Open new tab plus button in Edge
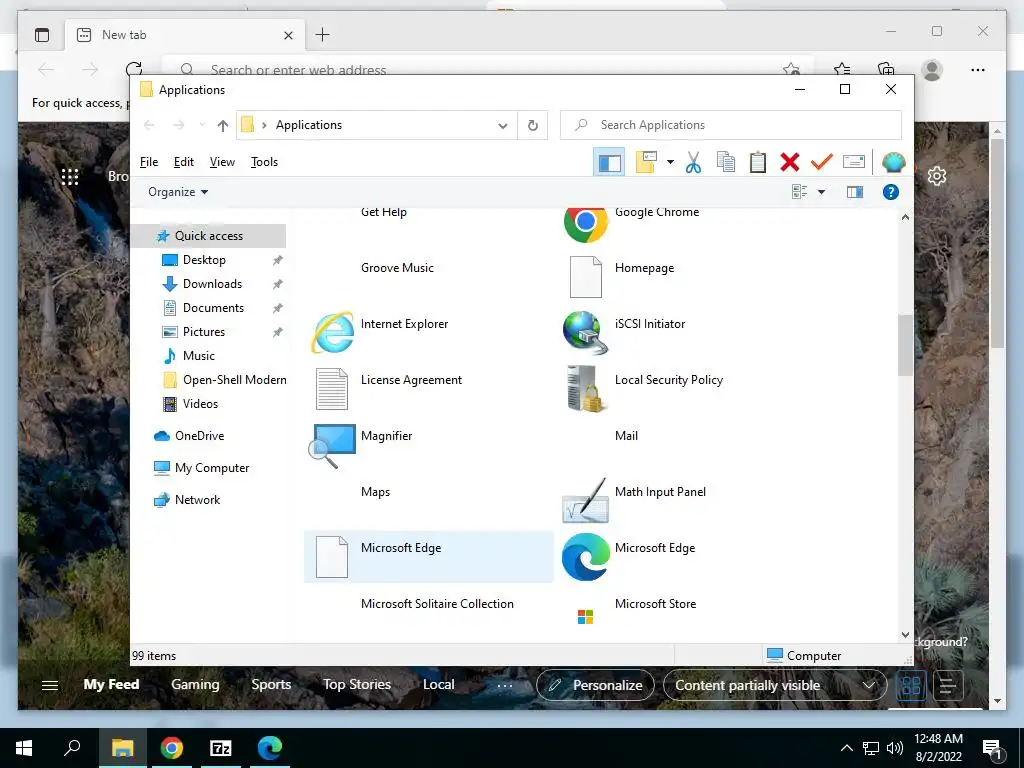 click(323, 35)
